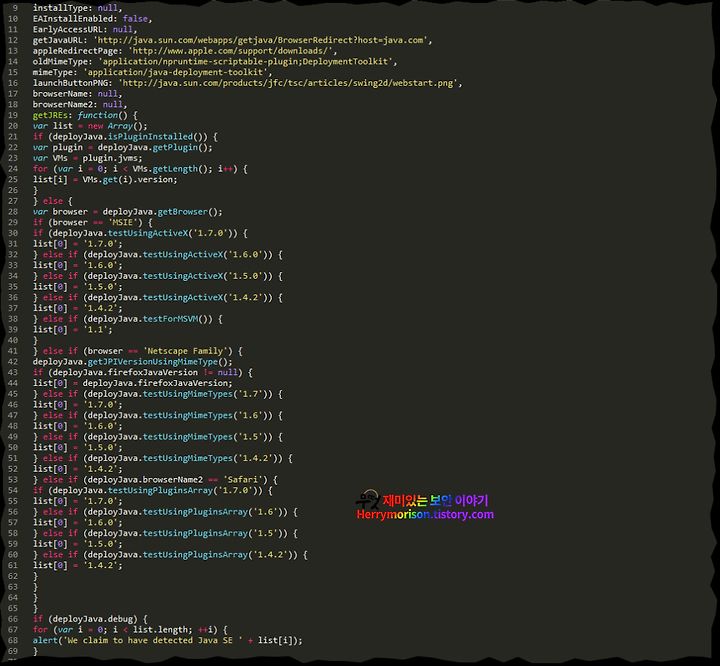Click the getJavaURL property name
720x666 pixels.
58,40
